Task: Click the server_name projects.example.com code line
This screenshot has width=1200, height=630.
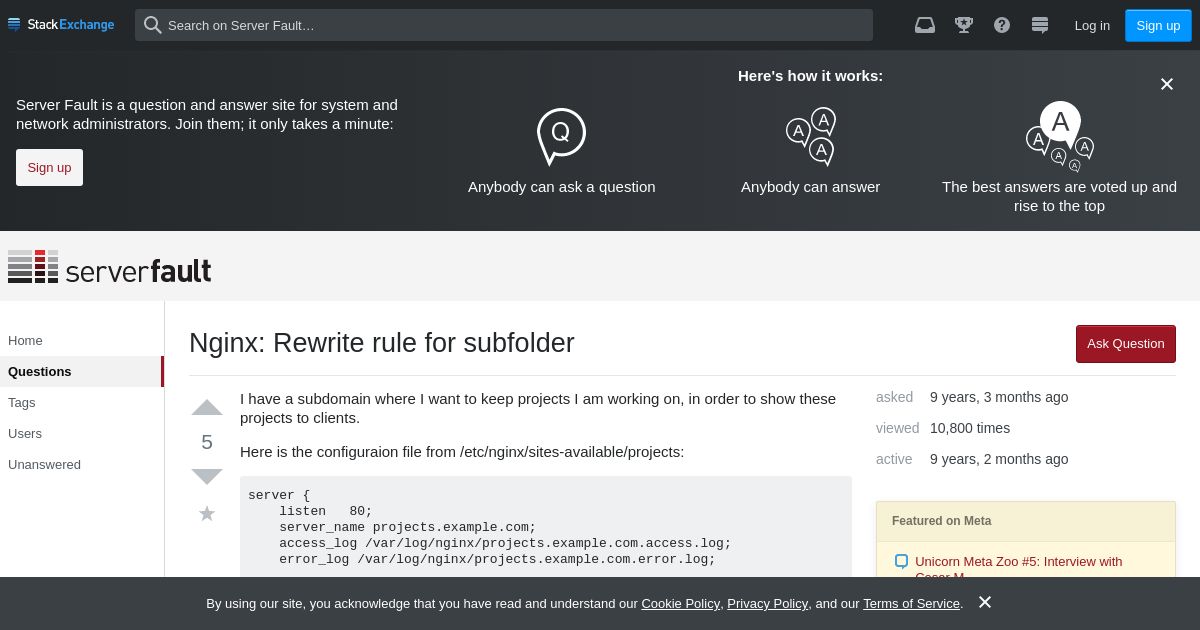Action: [x=408, y=527]
